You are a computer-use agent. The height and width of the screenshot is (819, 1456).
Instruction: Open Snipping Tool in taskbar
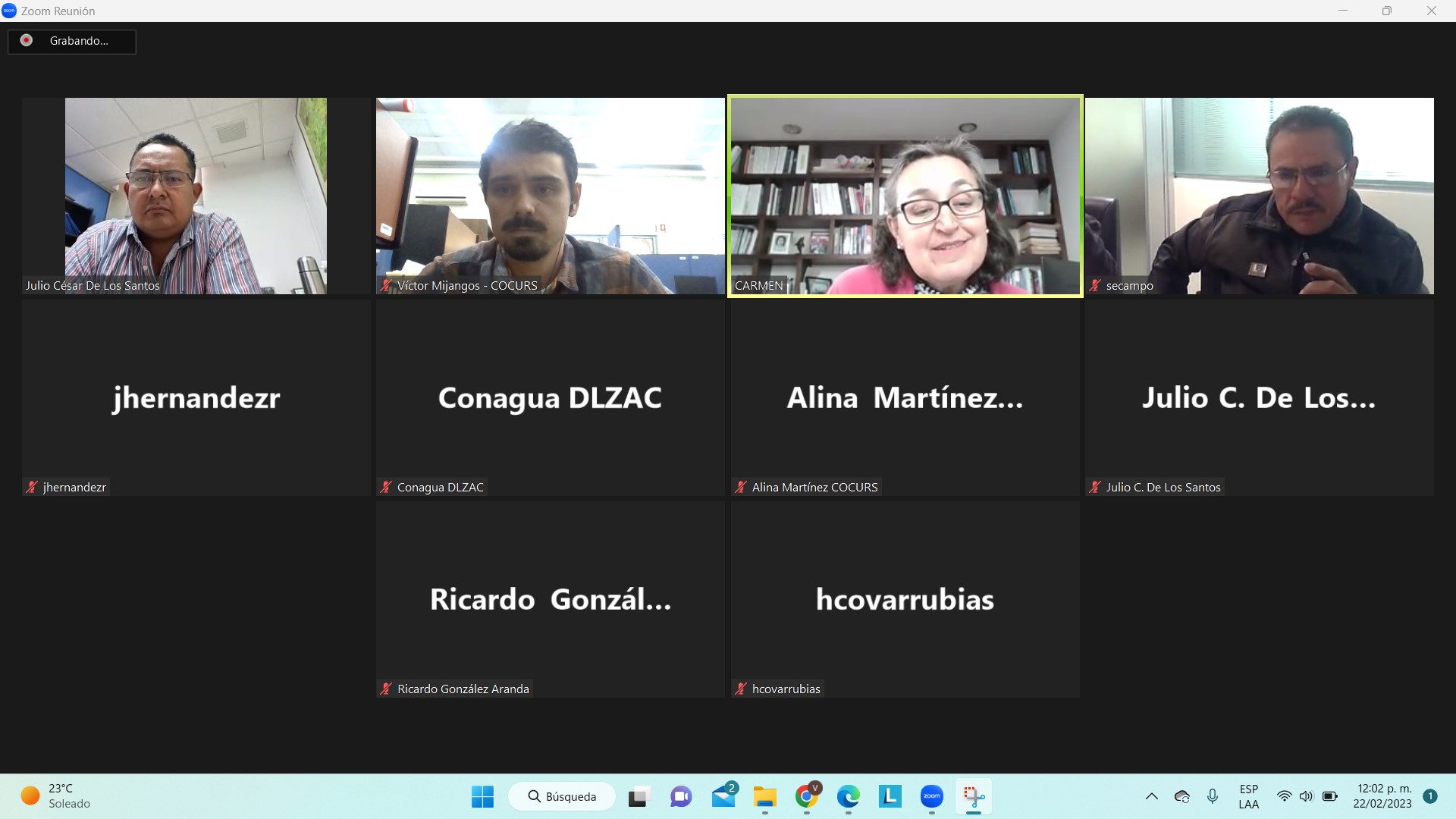pos(973,796)
